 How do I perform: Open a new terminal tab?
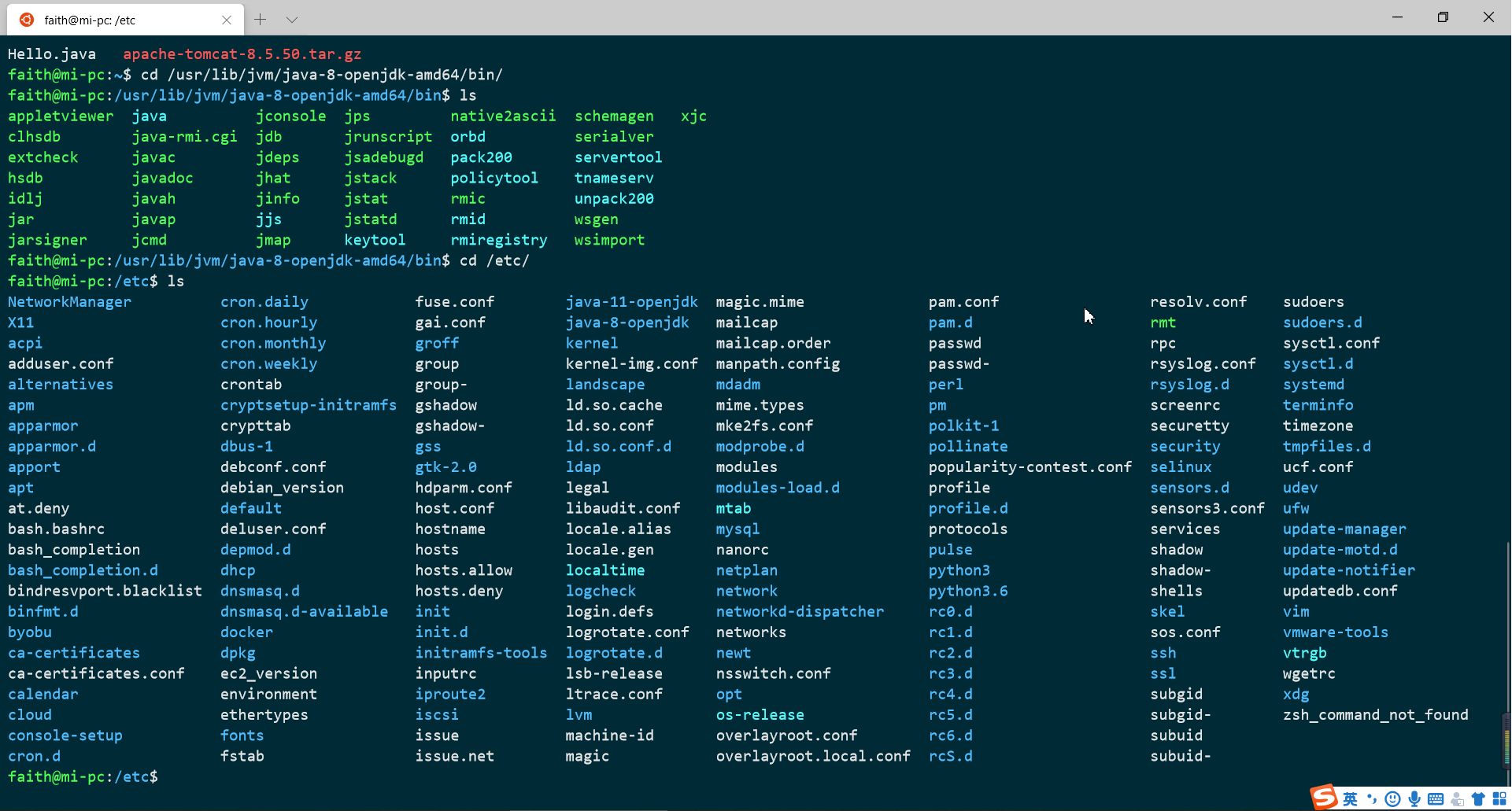(x=261, y=20)
